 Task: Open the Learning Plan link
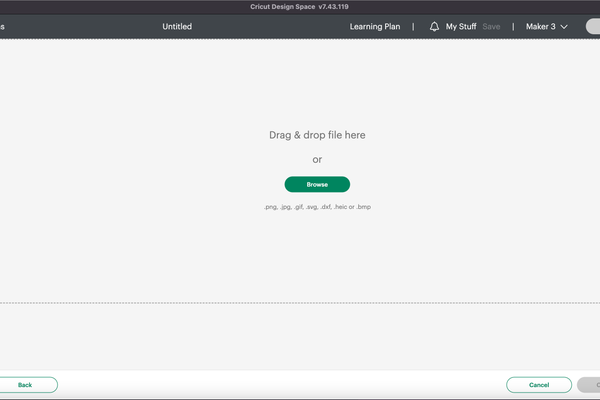pos(375,27)
